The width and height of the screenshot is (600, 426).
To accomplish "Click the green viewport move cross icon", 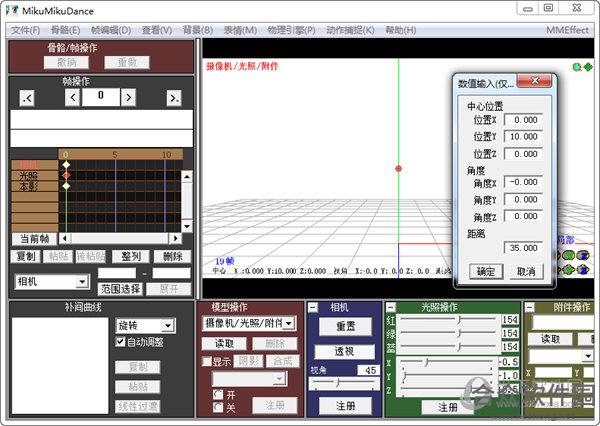I will pos(587,67).
